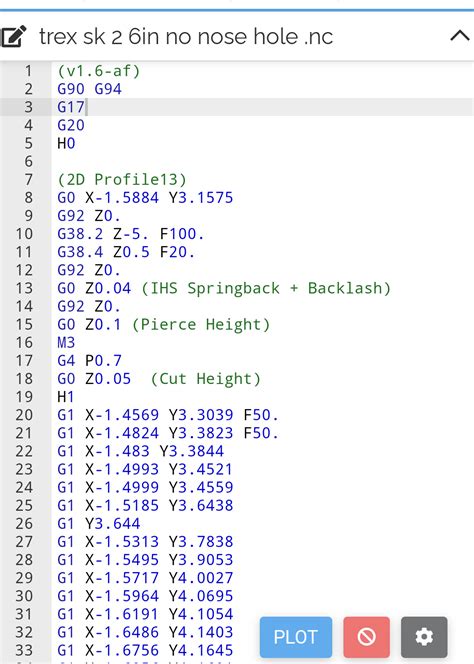The height and width of the screenshot is (664, 474).
Task: Click line 'G1 X-1.5495 Y3.9053'
Action: click(x=145, y=560)
